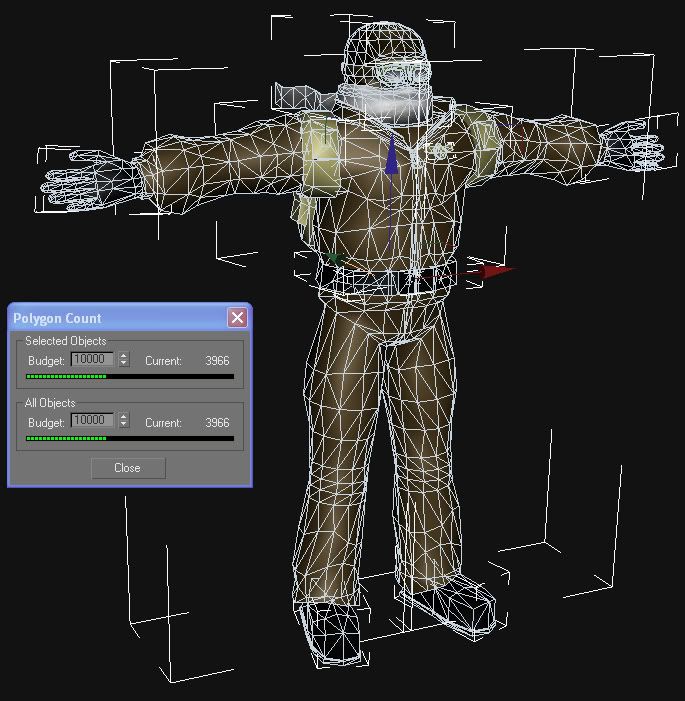The image size is (685, 701).
Task: Focus the All Objects Budget field
Action: [93, 420]
